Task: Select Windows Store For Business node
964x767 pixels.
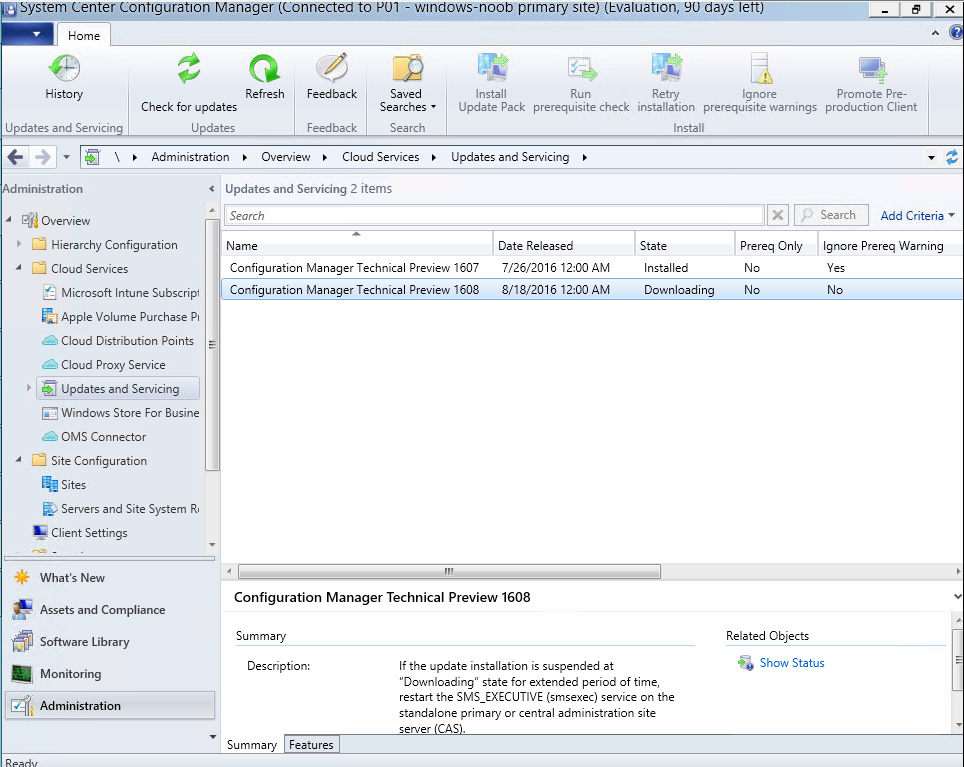Action: coord(121,412)
